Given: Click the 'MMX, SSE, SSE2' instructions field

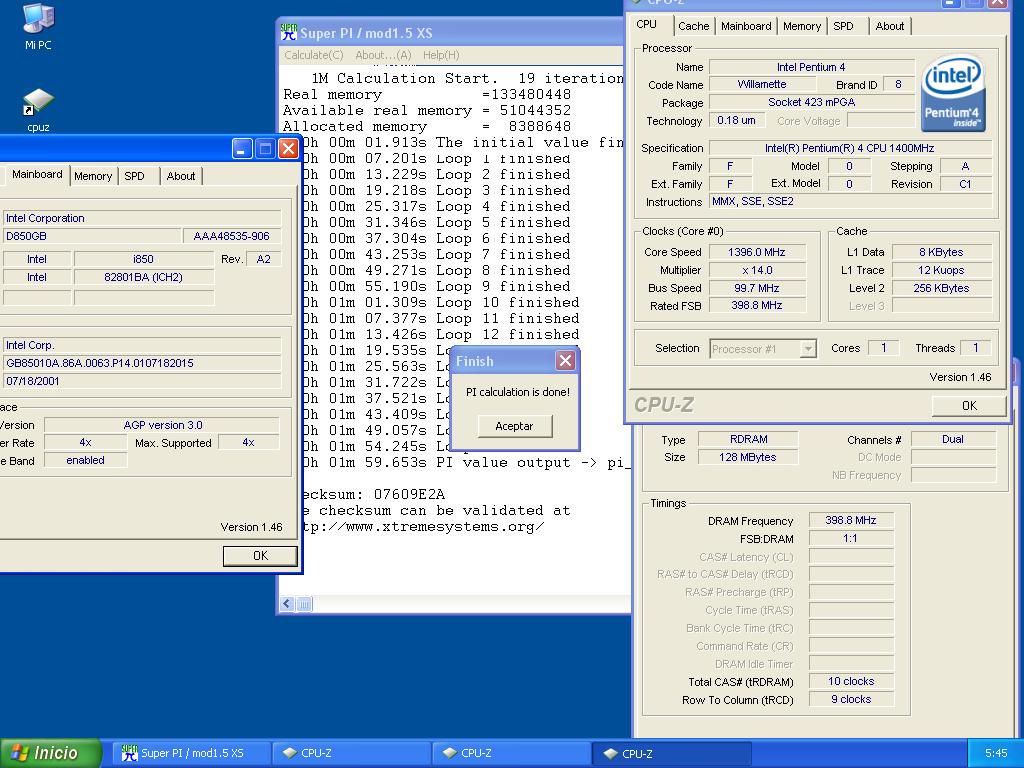Looking at the screenshot, I should pyautogui.click(x=850, y=202).
